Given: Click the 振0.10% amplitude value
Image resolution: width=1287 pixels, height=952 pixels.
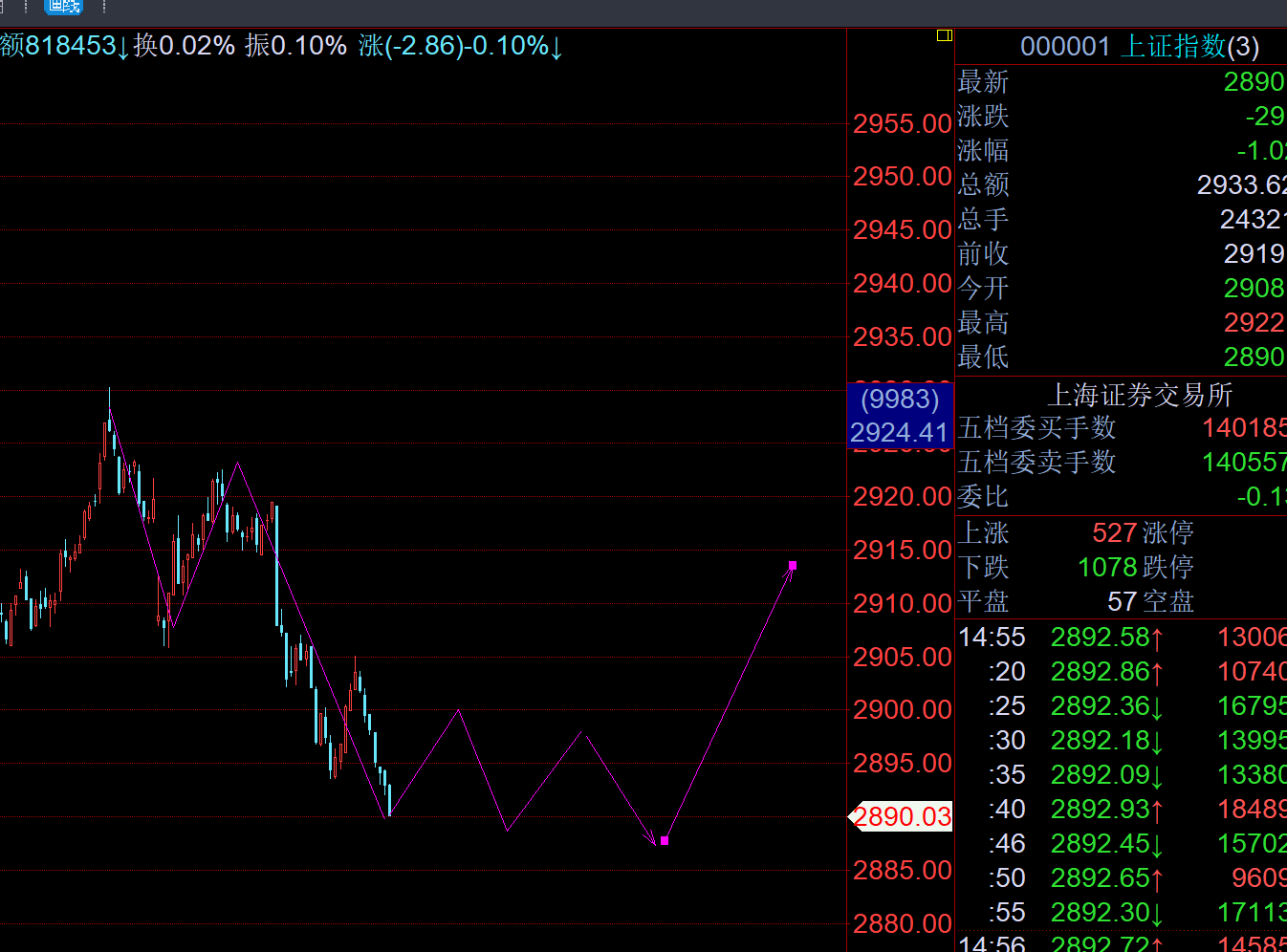Looking at the screenshot, I should pyautogui.click(x=295, y=46).
